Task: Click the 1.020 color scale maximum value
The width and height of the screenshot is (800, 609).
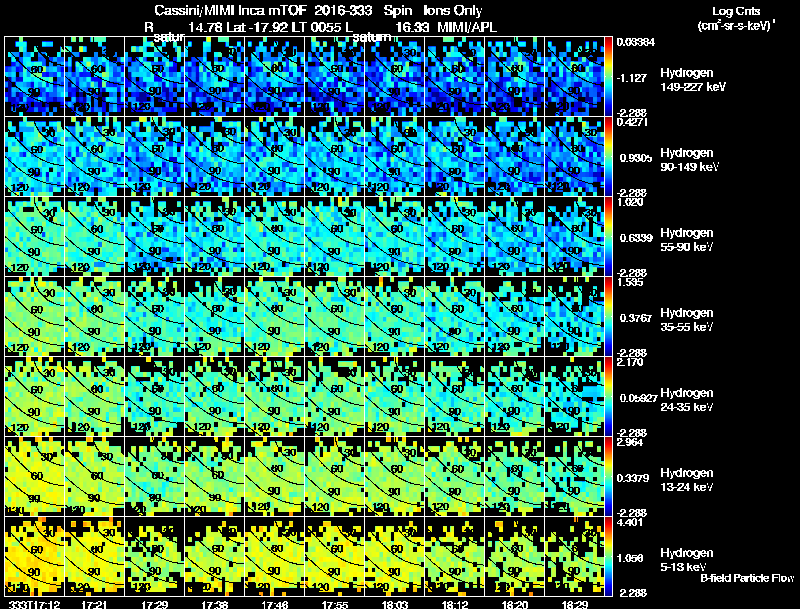Action: pyautogui.click(x=630, y=202)
